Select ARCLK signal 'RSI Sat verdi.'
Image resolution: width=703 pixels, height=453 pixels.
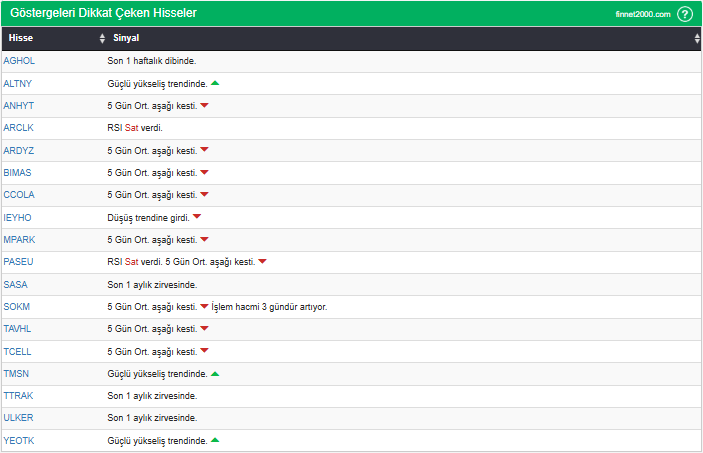coord(135,127)
